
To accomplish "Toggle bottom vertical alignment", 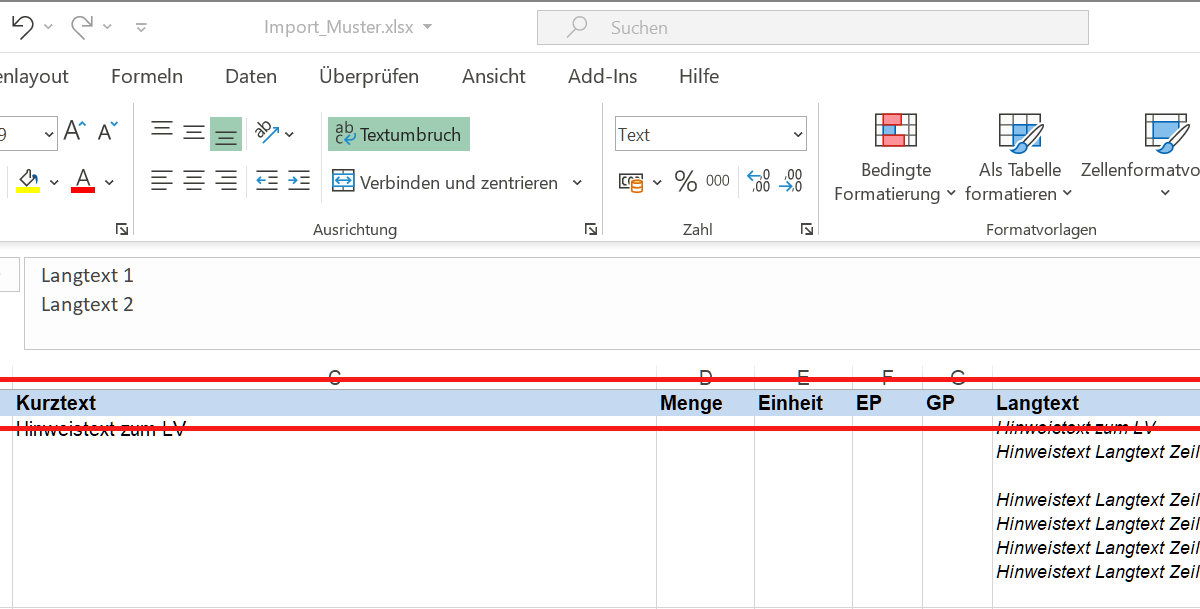I will pos(226,134).
